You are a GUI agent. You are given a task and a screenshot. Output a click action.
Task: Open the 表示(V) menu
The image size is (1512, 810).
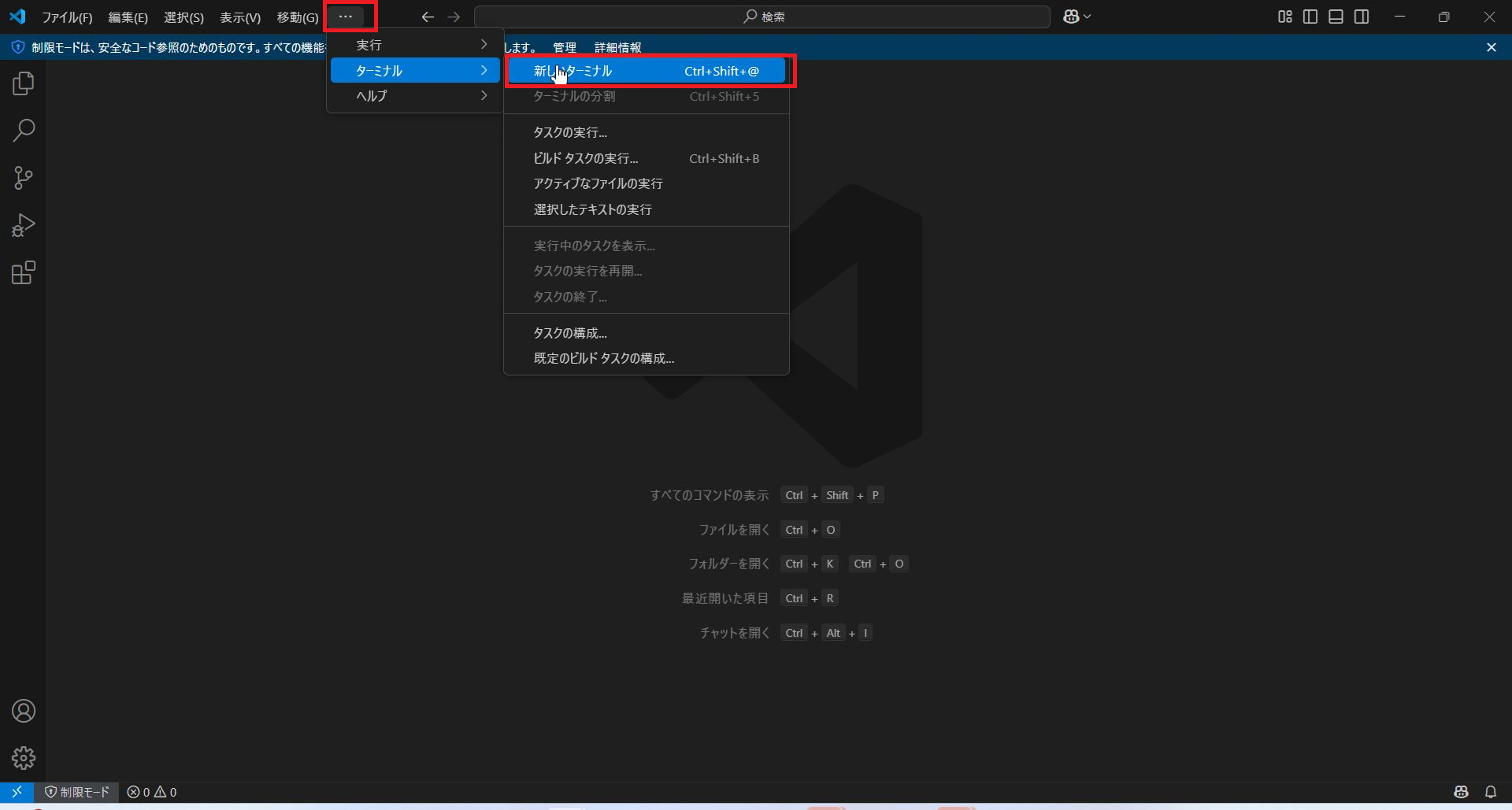coord(239,17)
